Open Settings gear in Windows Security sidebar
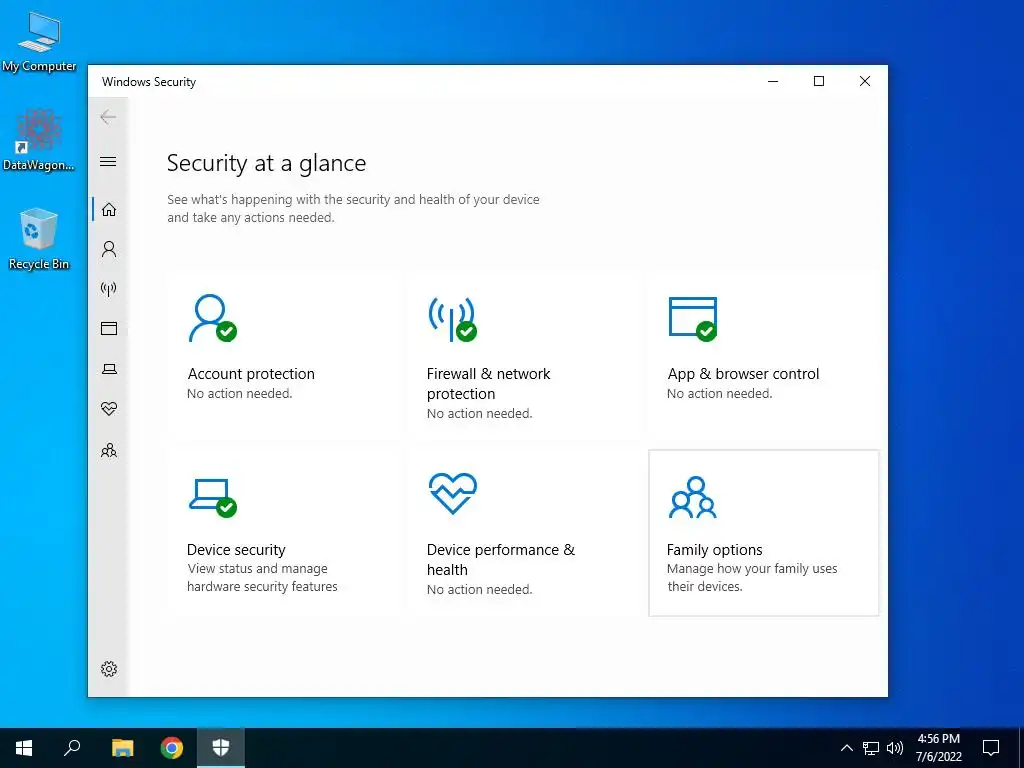 tap(109, 669)
